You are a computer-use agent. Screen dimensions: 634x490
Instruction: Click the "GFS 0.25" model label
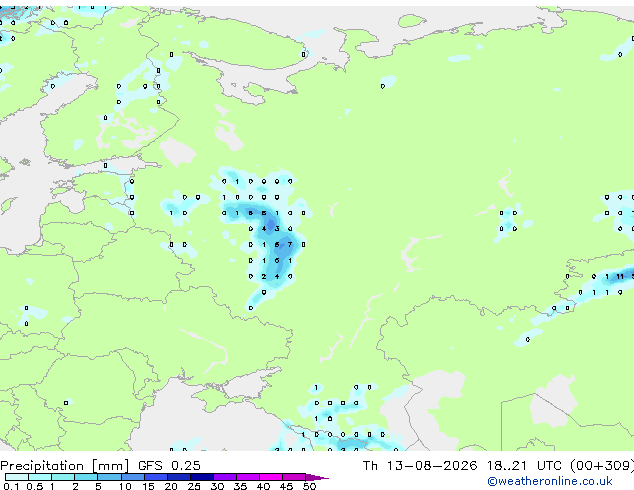[169, 466]
